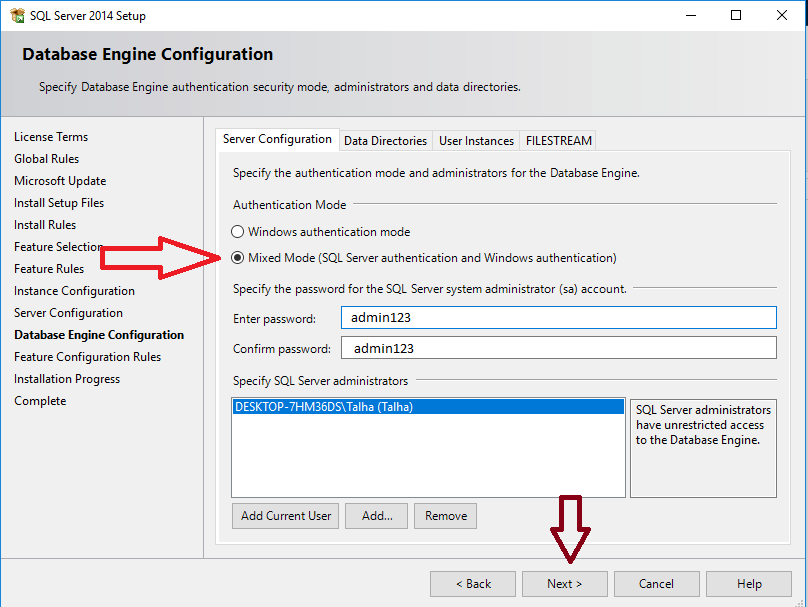The width and height of the screenshot is (808, 607).
Task: Click Database Engine Configuration sidebar step
Action: [99, 335]
